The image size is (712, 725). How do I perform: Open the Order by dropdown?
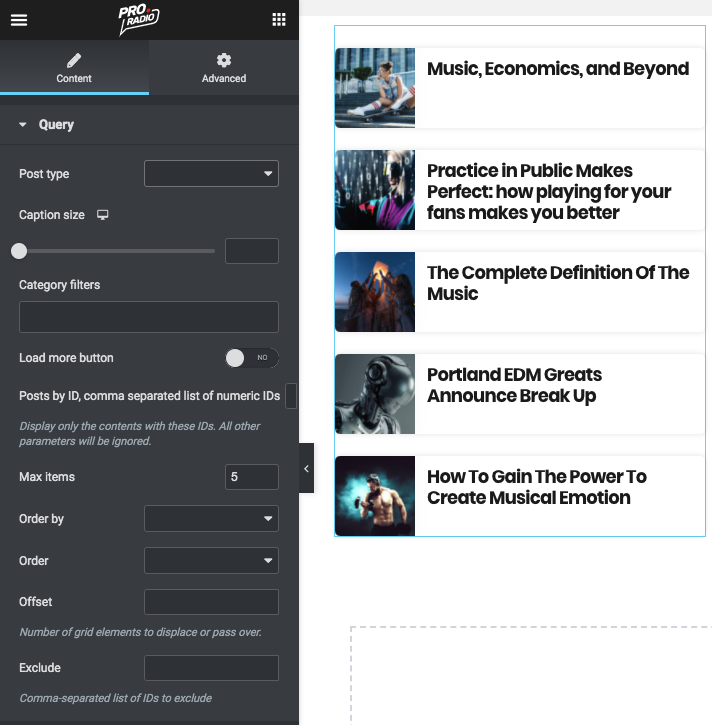pos(211,518)
